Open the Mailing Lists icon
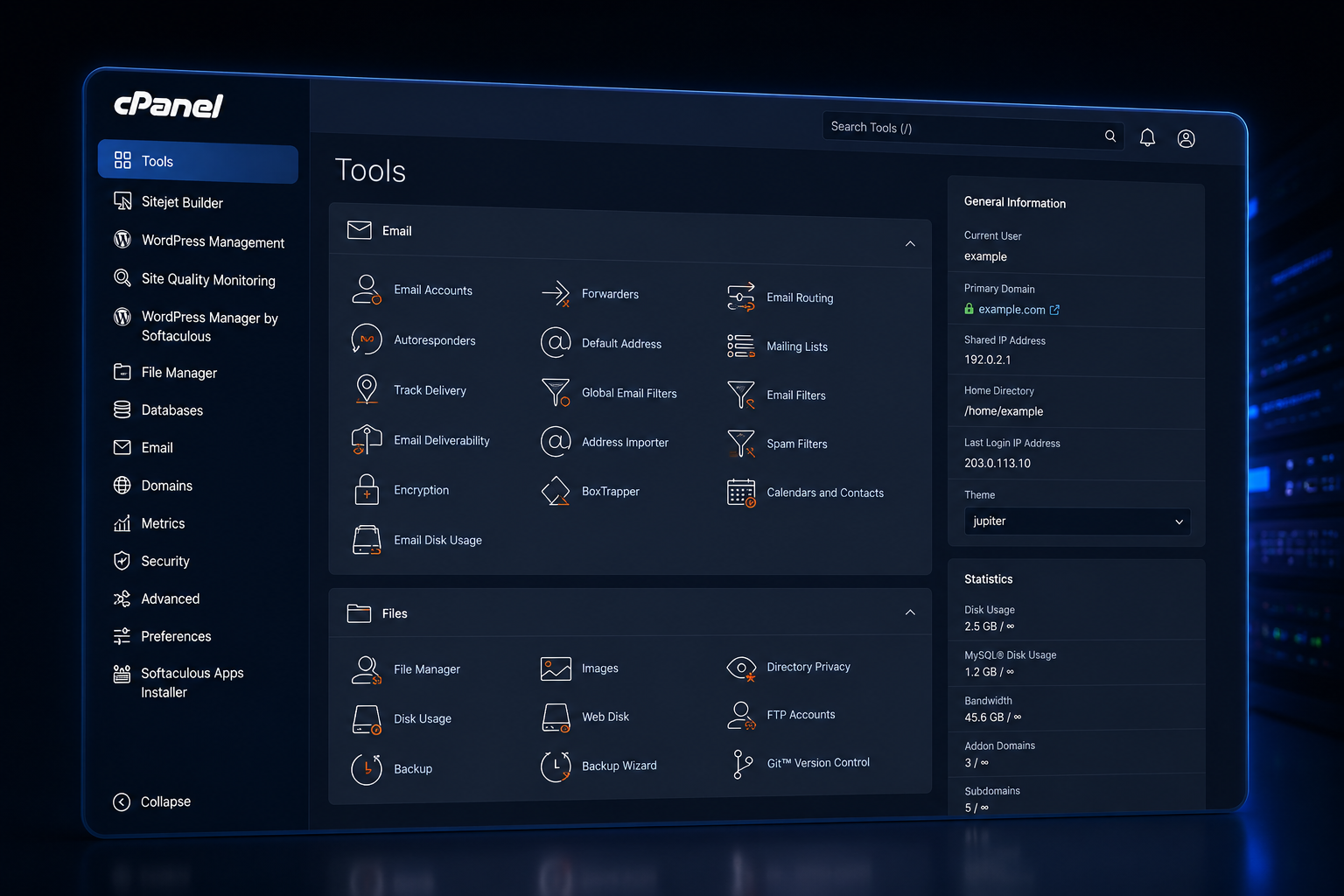The image size is (1344, 896). coord(741,346)
